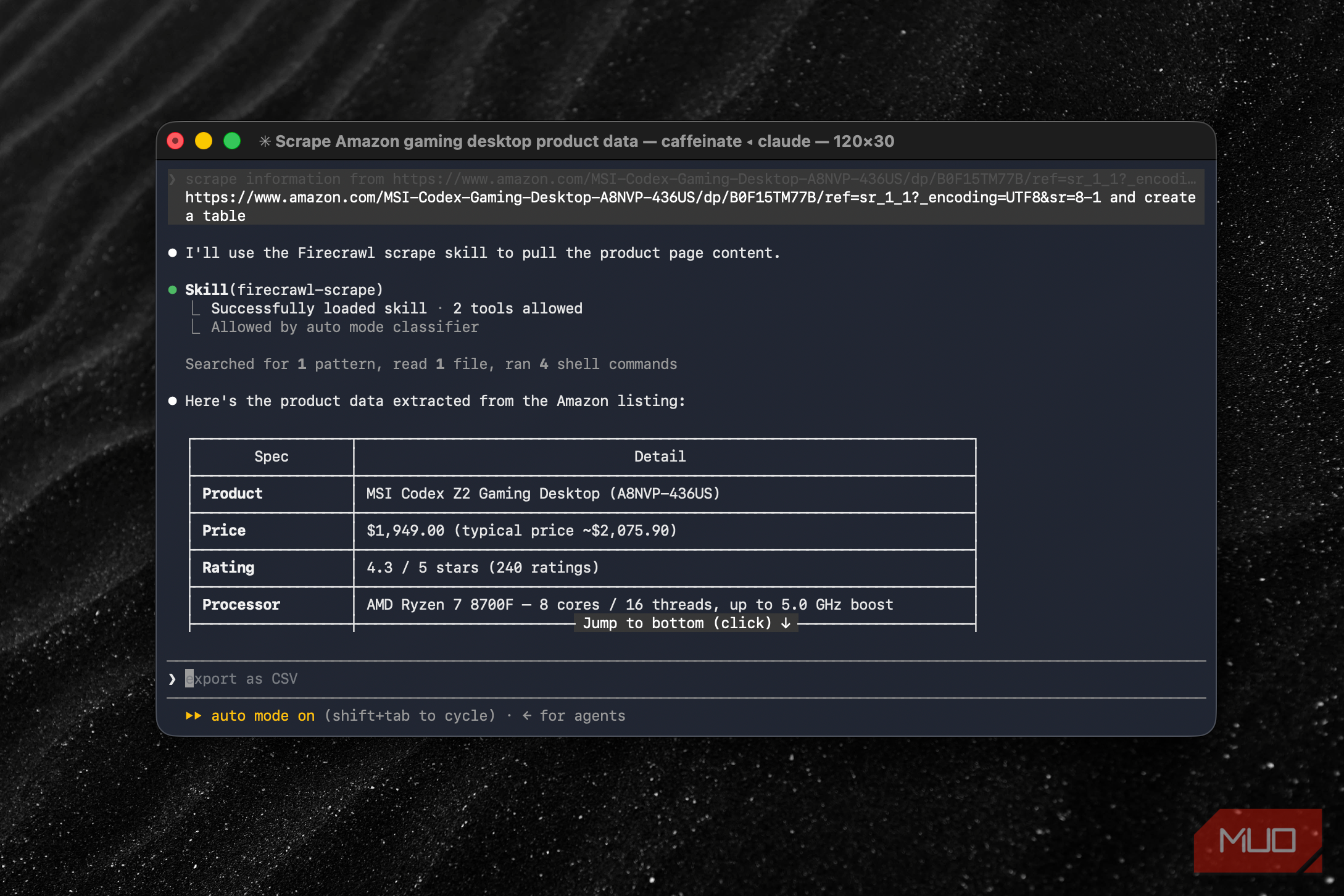This screenshot has width=1344, height=896.
Task: Click "Here's the product data extracted" message
Action: click(435, 401)
